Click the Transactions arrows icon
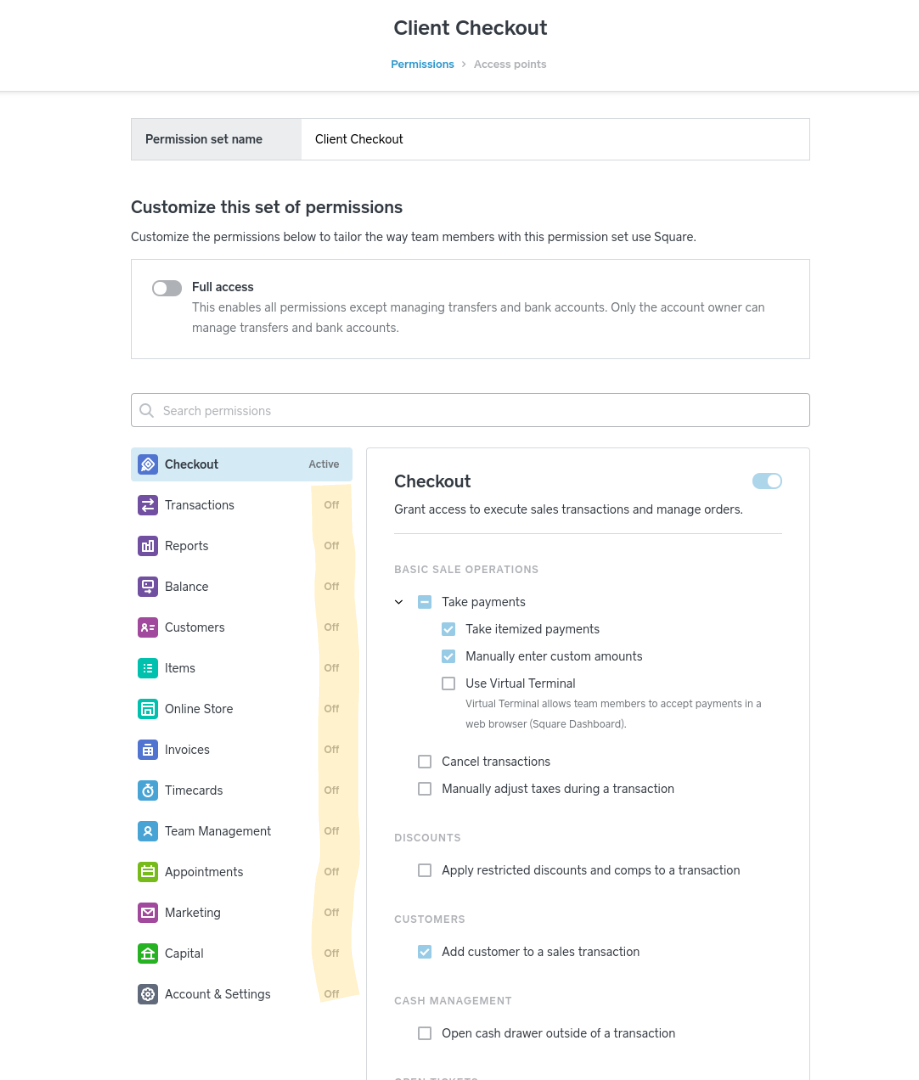This screenshot has width=919, height=1080. tap(148, 505)
